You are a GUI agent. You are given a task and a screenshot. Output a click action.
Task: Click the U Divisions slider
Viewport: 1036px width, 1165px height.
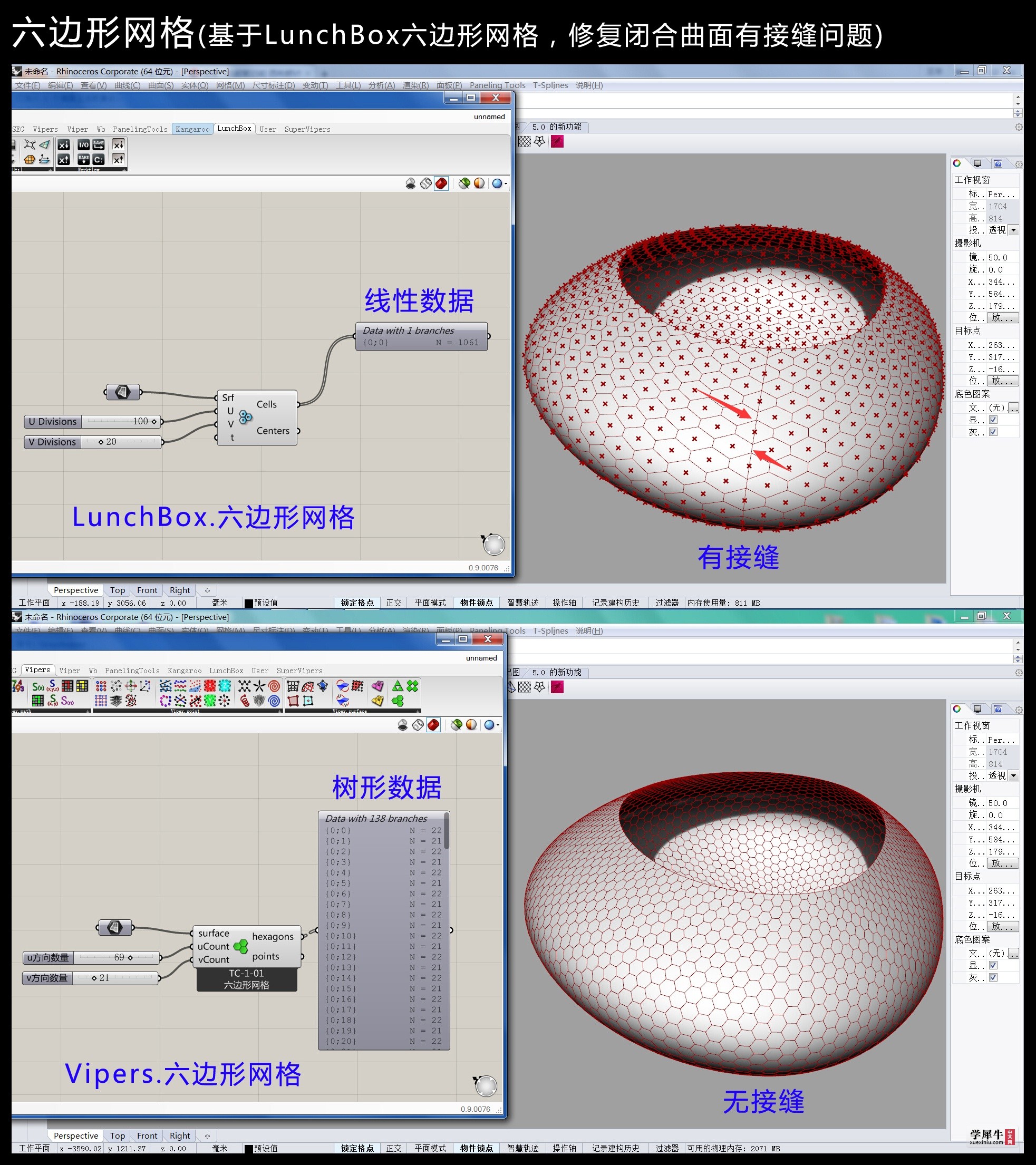point(93,422)
